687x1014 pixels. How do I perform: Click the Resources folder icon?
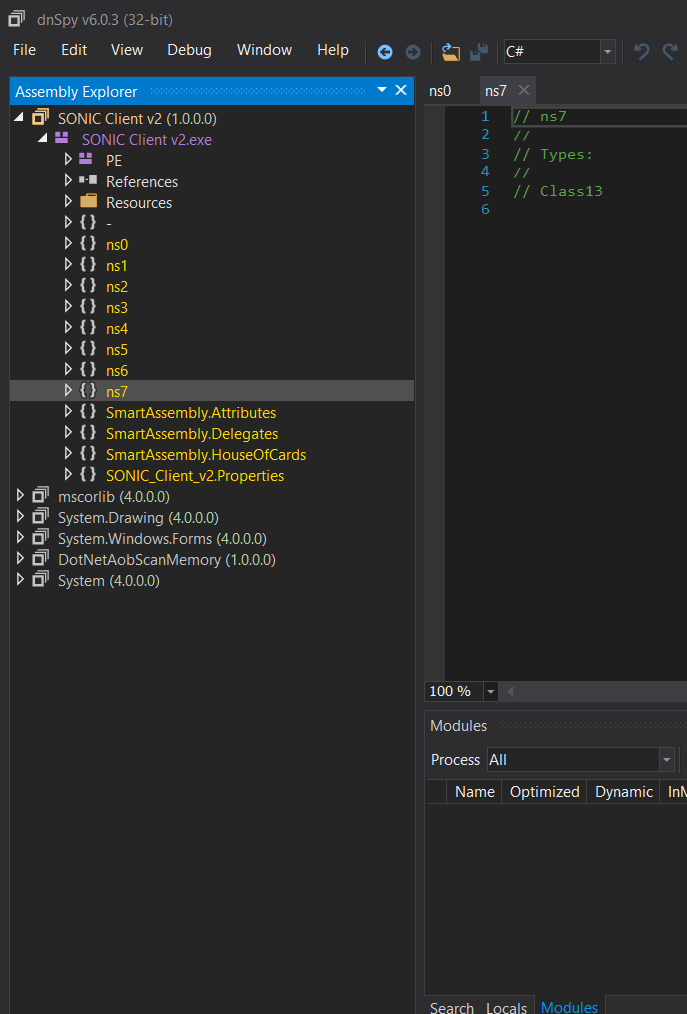pos(89,201)
